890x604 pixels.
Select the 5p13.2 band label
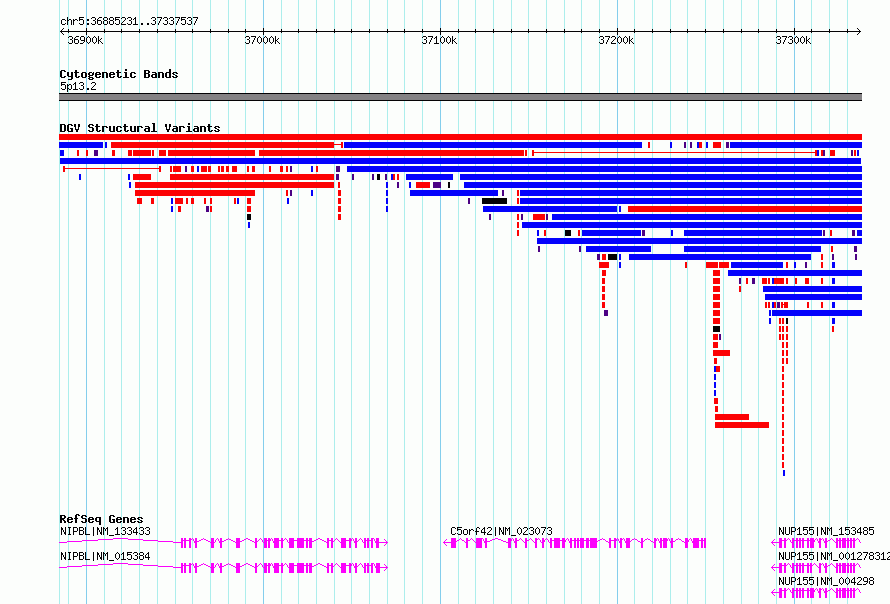coord(78,86)
